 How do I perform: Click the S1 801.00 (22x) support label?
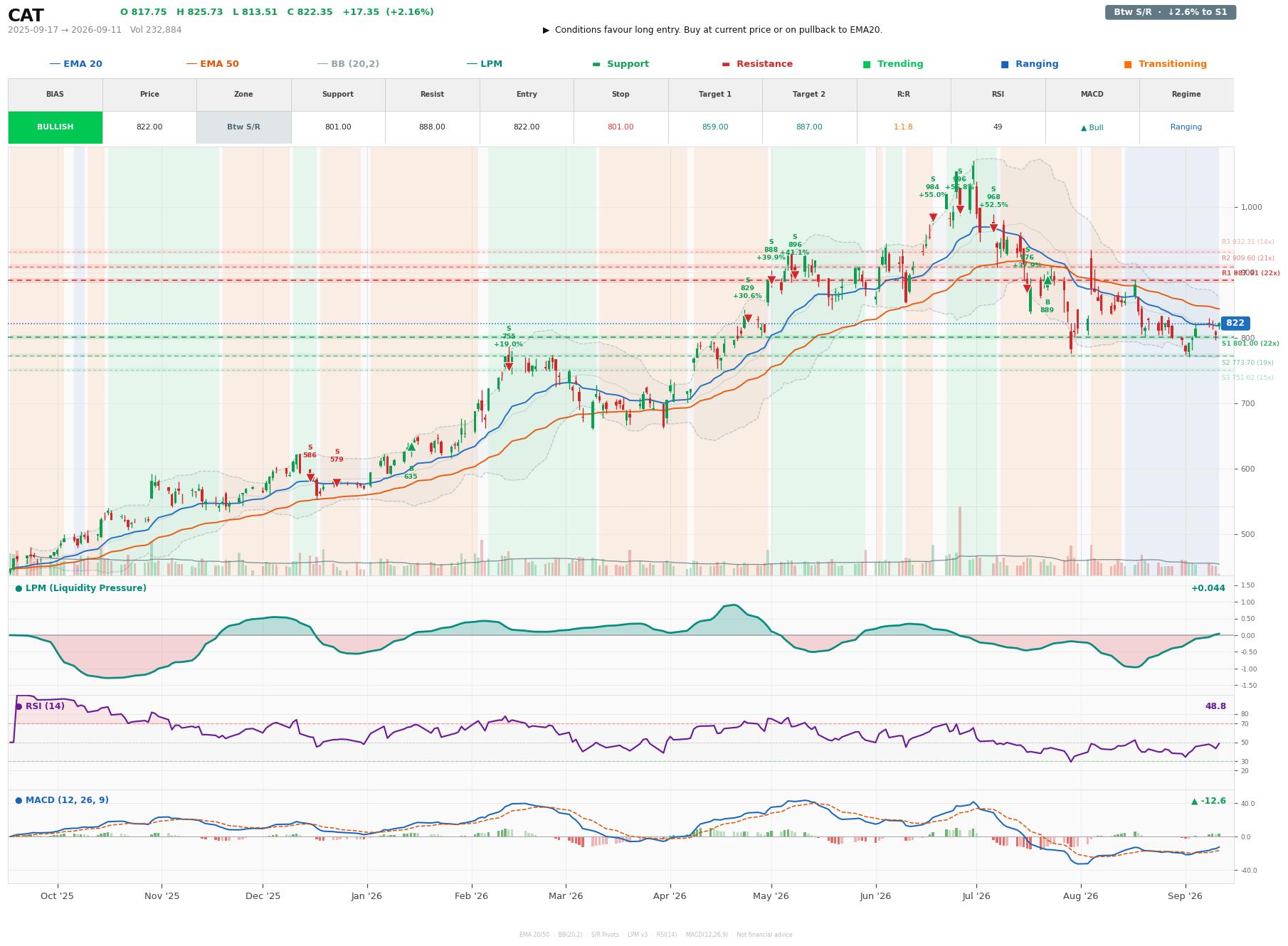click(1250, 344)
